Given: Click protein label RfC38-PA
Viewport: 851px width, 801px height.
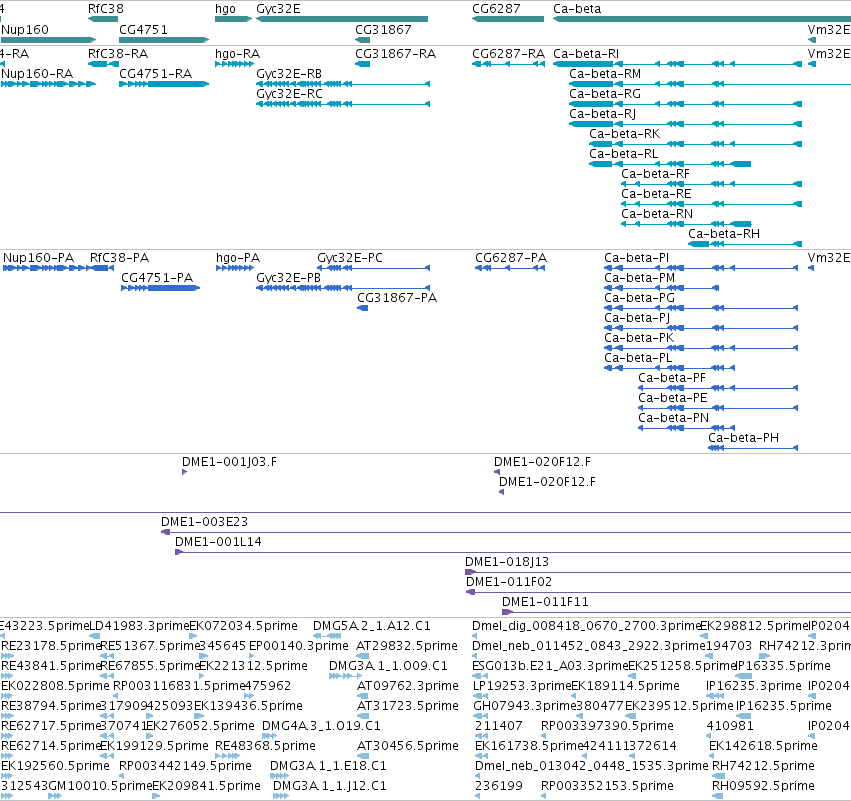Looking at the screenshot, I should tap(119, 258).
